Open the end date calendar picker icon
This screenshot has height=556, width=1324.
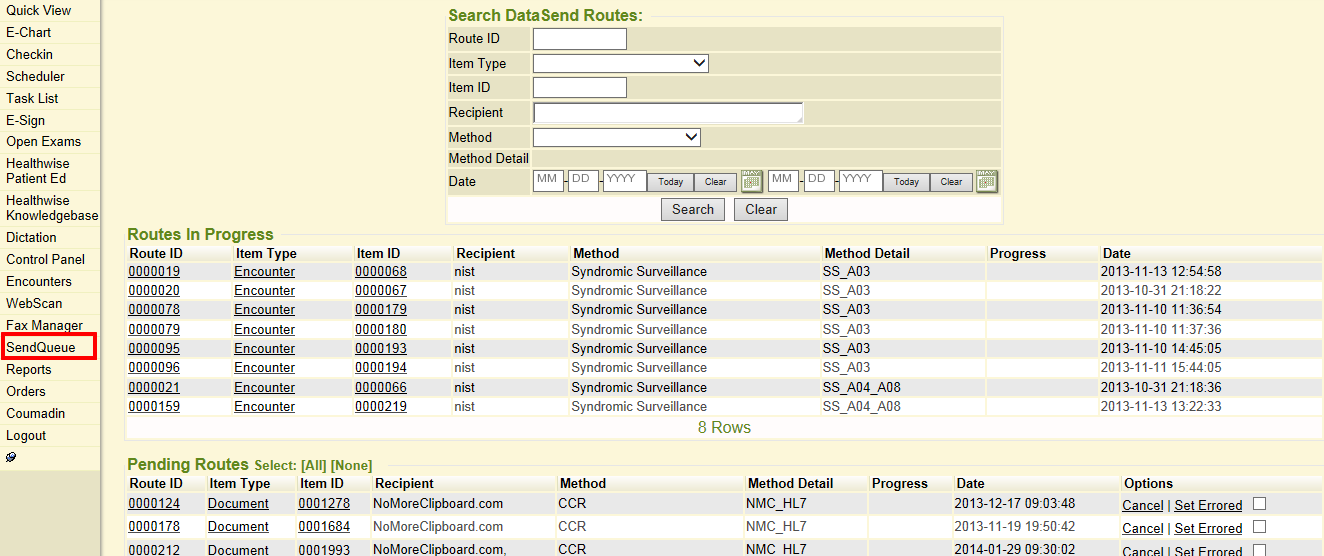987,182
